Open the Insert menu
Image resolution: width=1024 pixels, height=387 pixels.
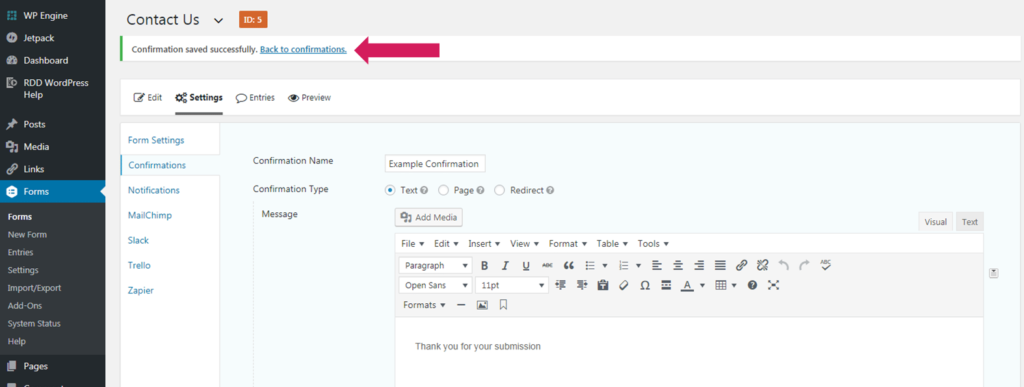484,243
